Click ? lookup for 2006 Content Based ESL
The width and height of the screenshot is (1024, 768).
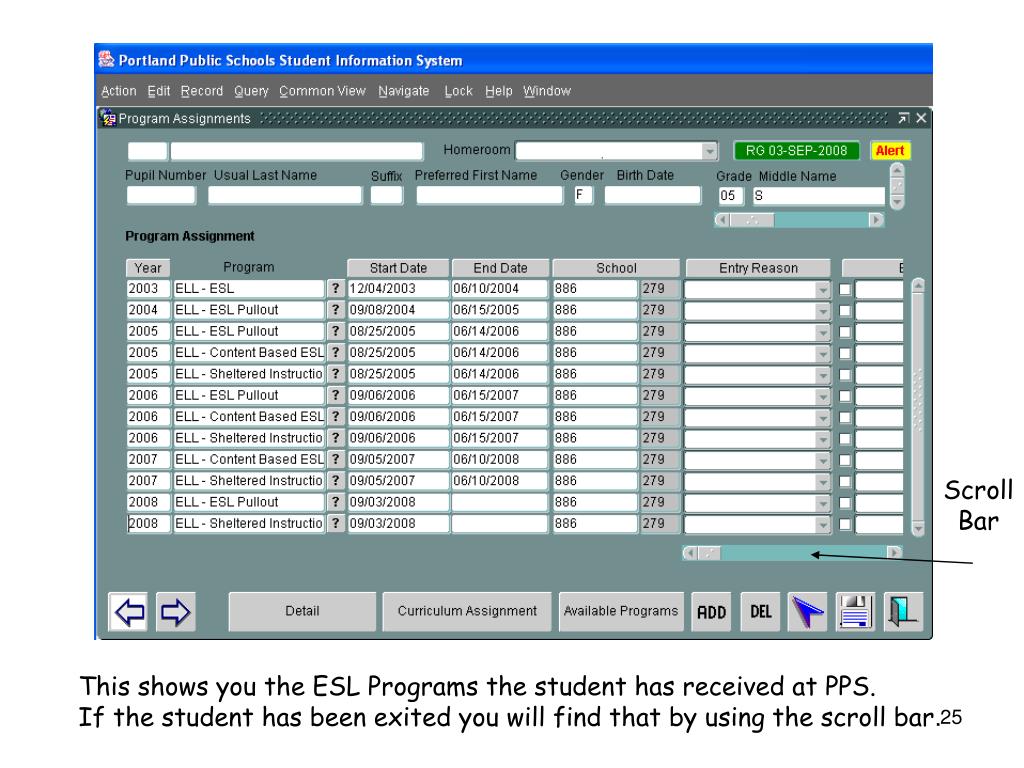tap(336, 417)
